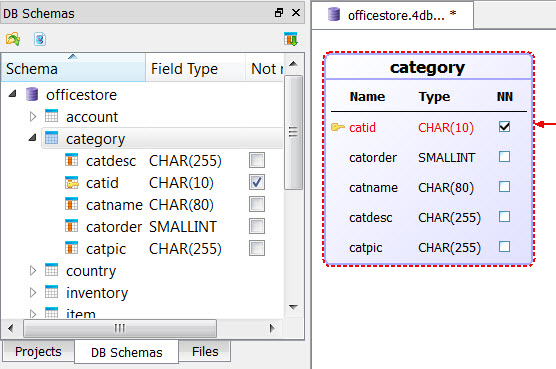Click the horizontal scrollbar right arrow
The image size is (556, 369).
pyautogui.click(x=272, y=328)
